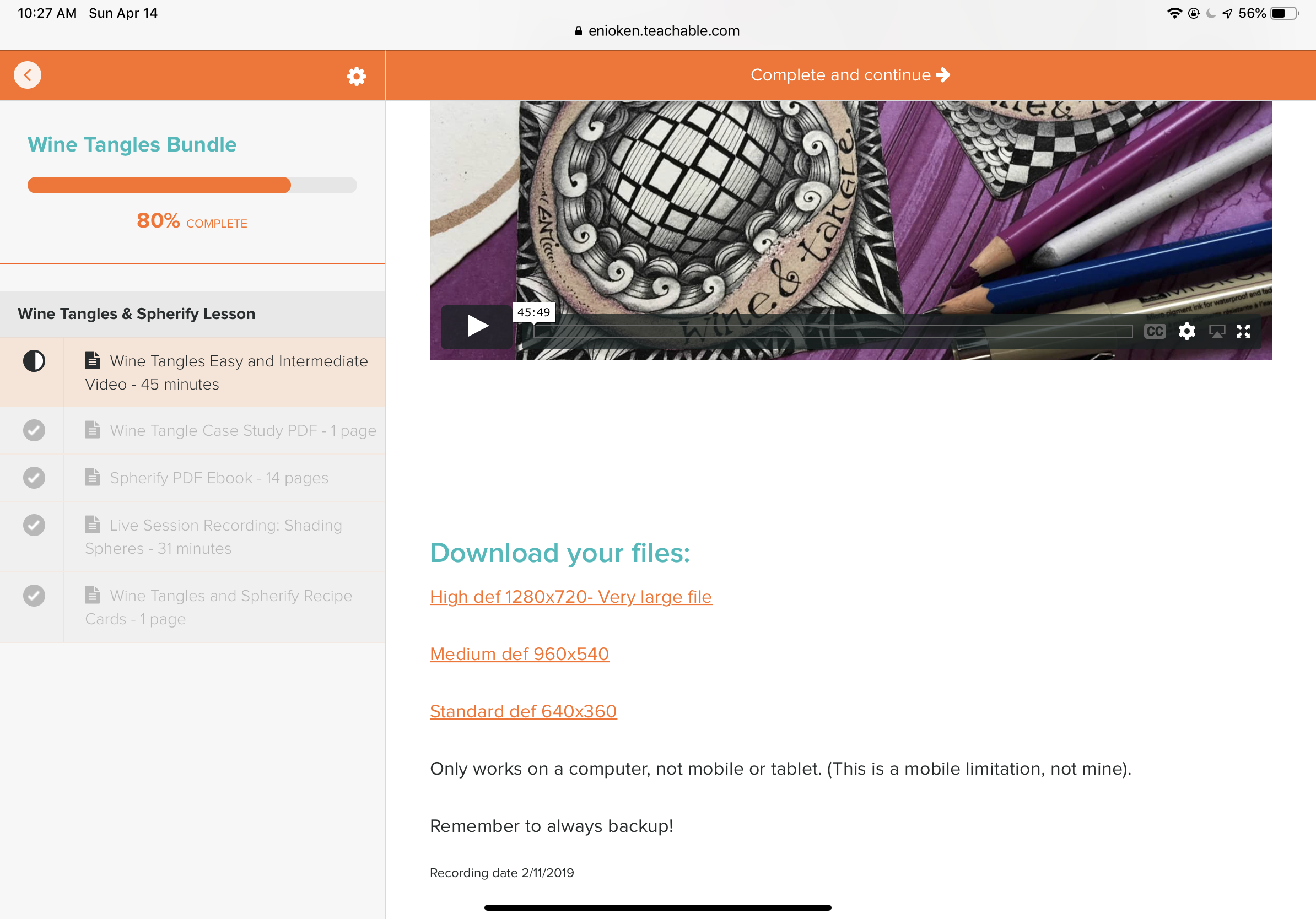Image resolution: width=1316 pixels, height=919 pixels.
Task: Click half-complete circle for Wine Tangles video
Action: 34,361
